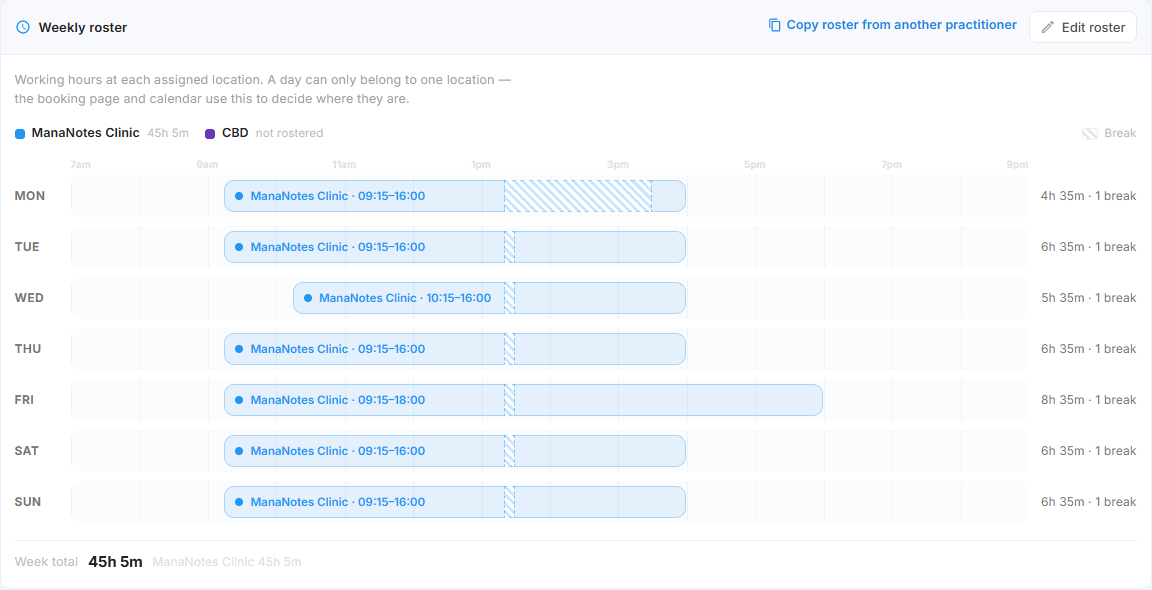Select Monday's long hatched break block
The height and width of the screenshot is (590, 1152).
tap(577, 196)
